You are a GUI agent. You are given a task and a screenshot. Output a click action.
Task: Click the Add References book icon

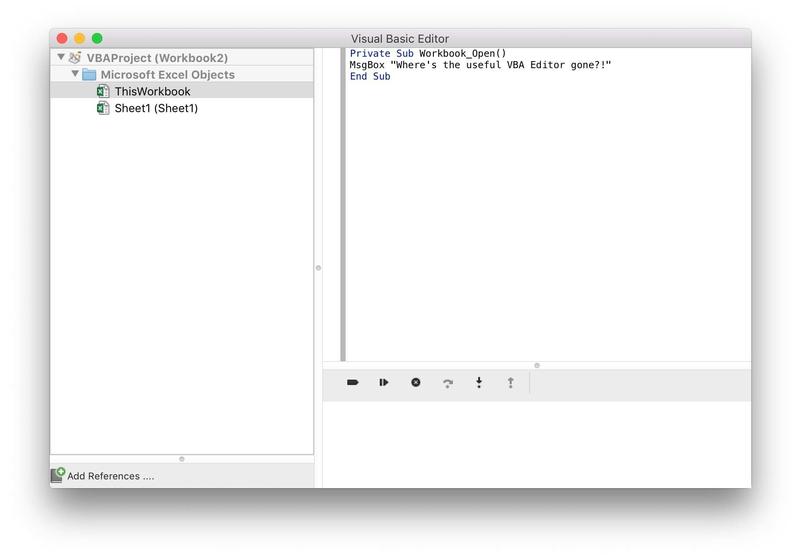pos(58,475)
